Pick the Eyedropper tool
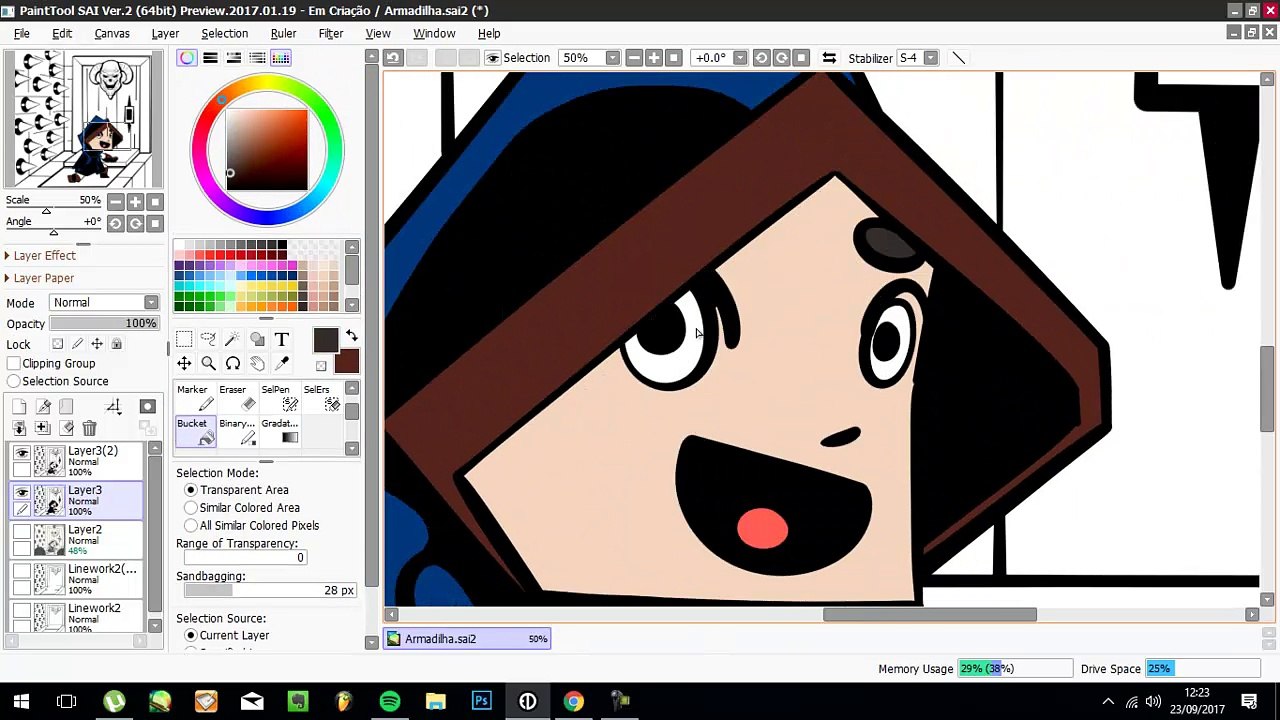This screenshot has width=1280, height=720. click(282, 364)
